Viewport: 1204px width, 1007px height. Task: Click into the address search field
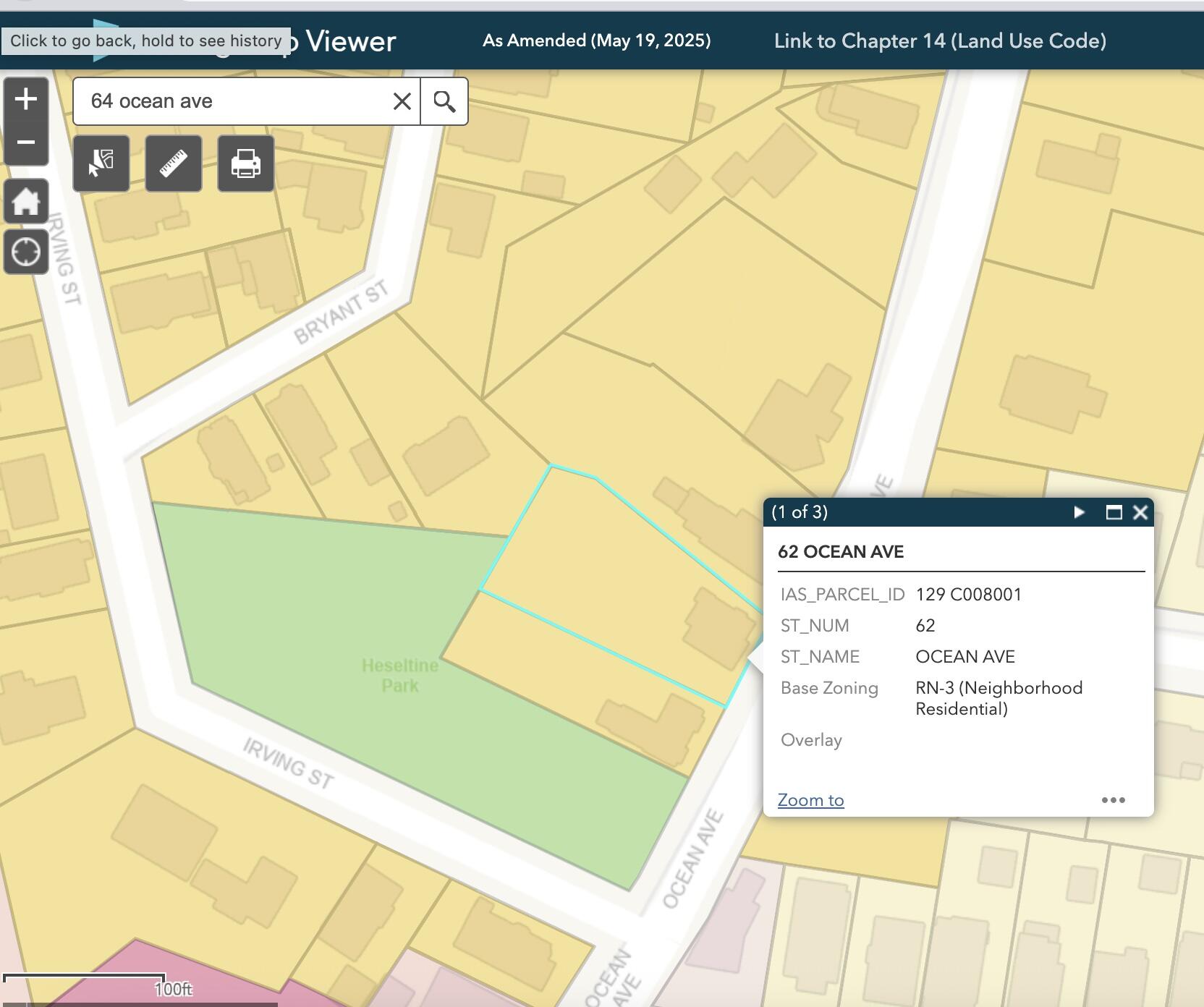click(232, 101)
